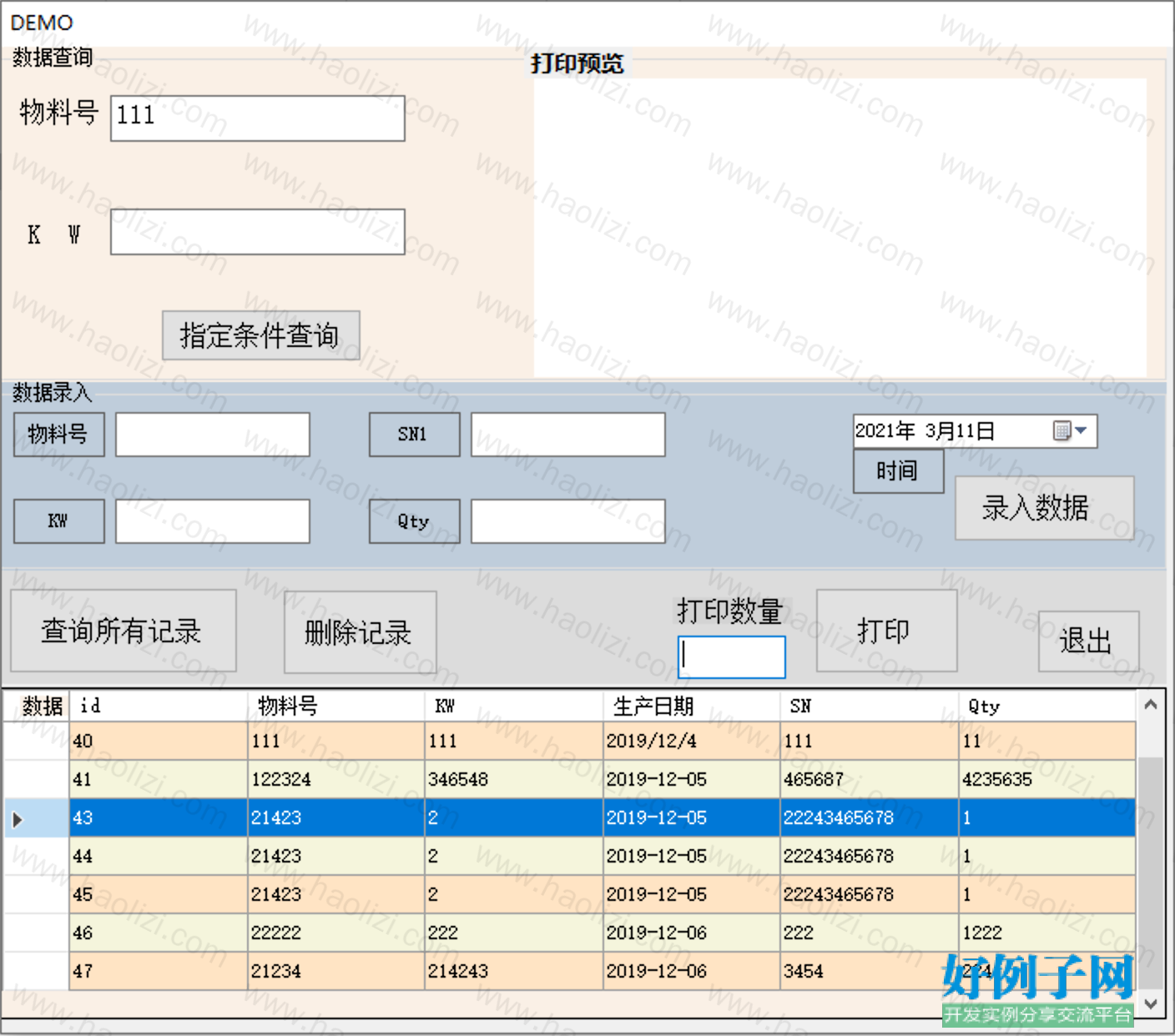Select the KW cell 346548
1175x1036 pixels.
pyautogui.click(x=514, y=779)
